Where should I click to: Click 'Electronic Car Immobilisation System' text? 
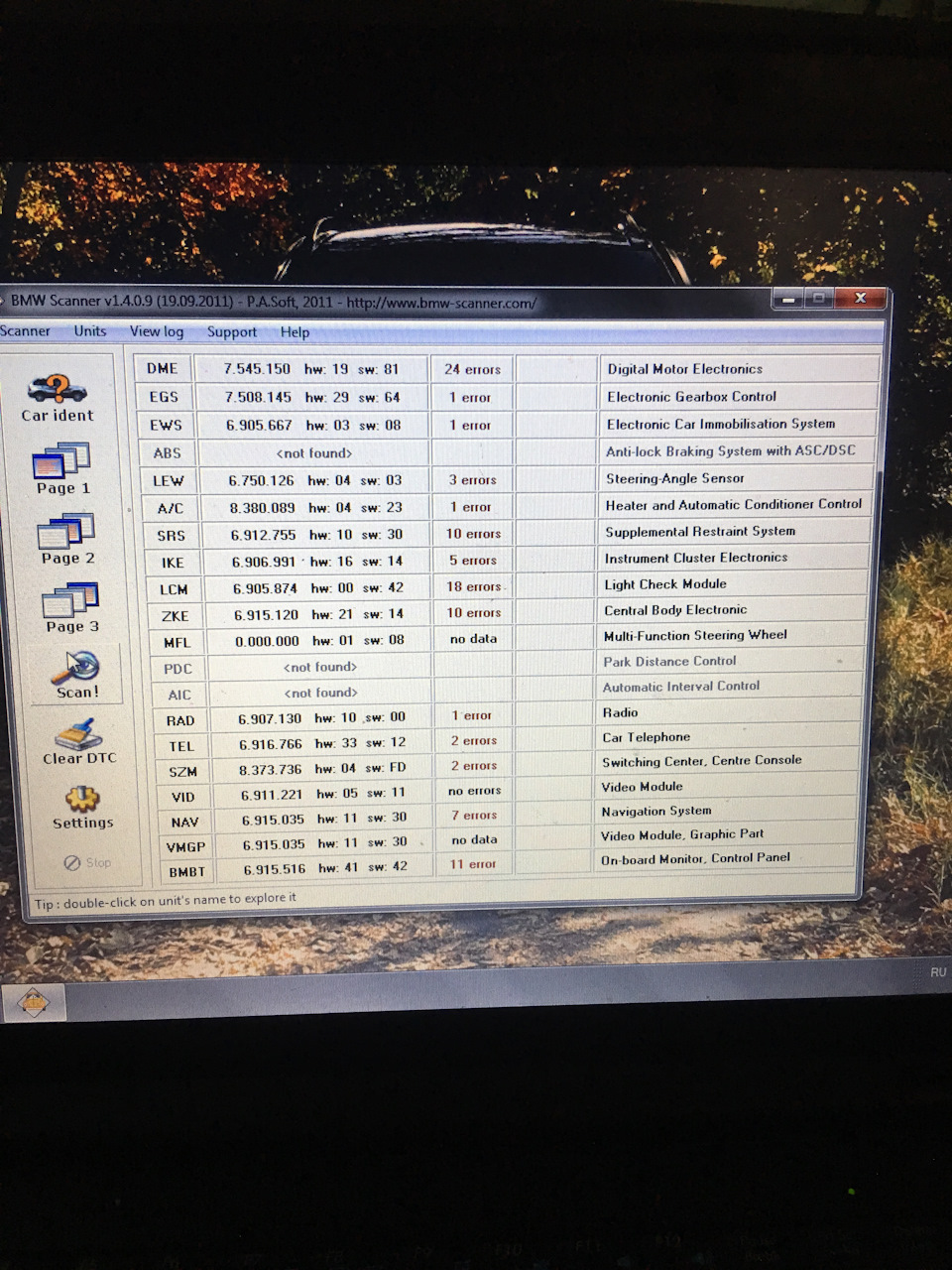pos(721,424)
